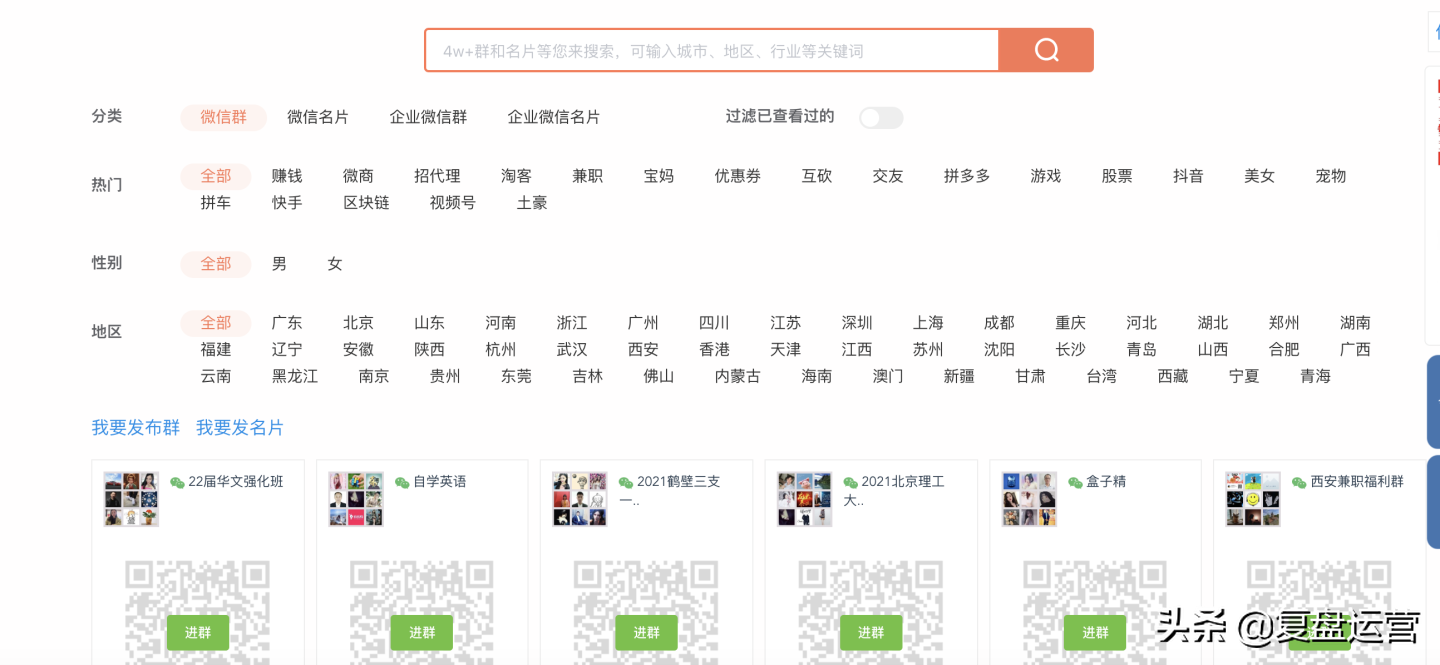The height and width of the screenshot is (665, 1440).
Task: Select 全部 in the 性别 row
Action: point(216,264)
